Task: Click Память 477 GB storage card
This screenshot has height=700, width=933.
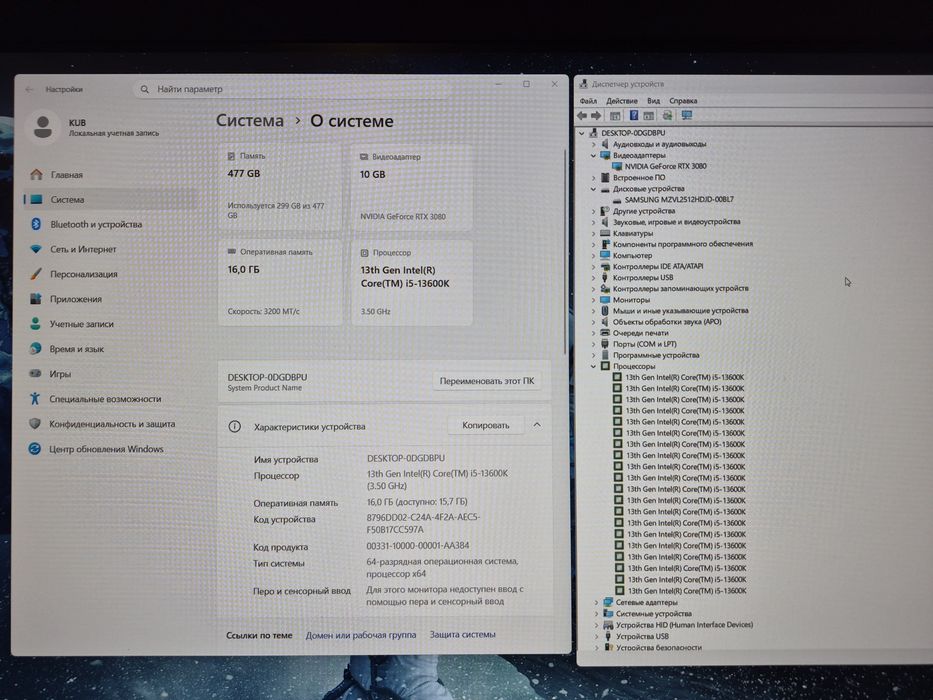Action: [x=280, y=188]
